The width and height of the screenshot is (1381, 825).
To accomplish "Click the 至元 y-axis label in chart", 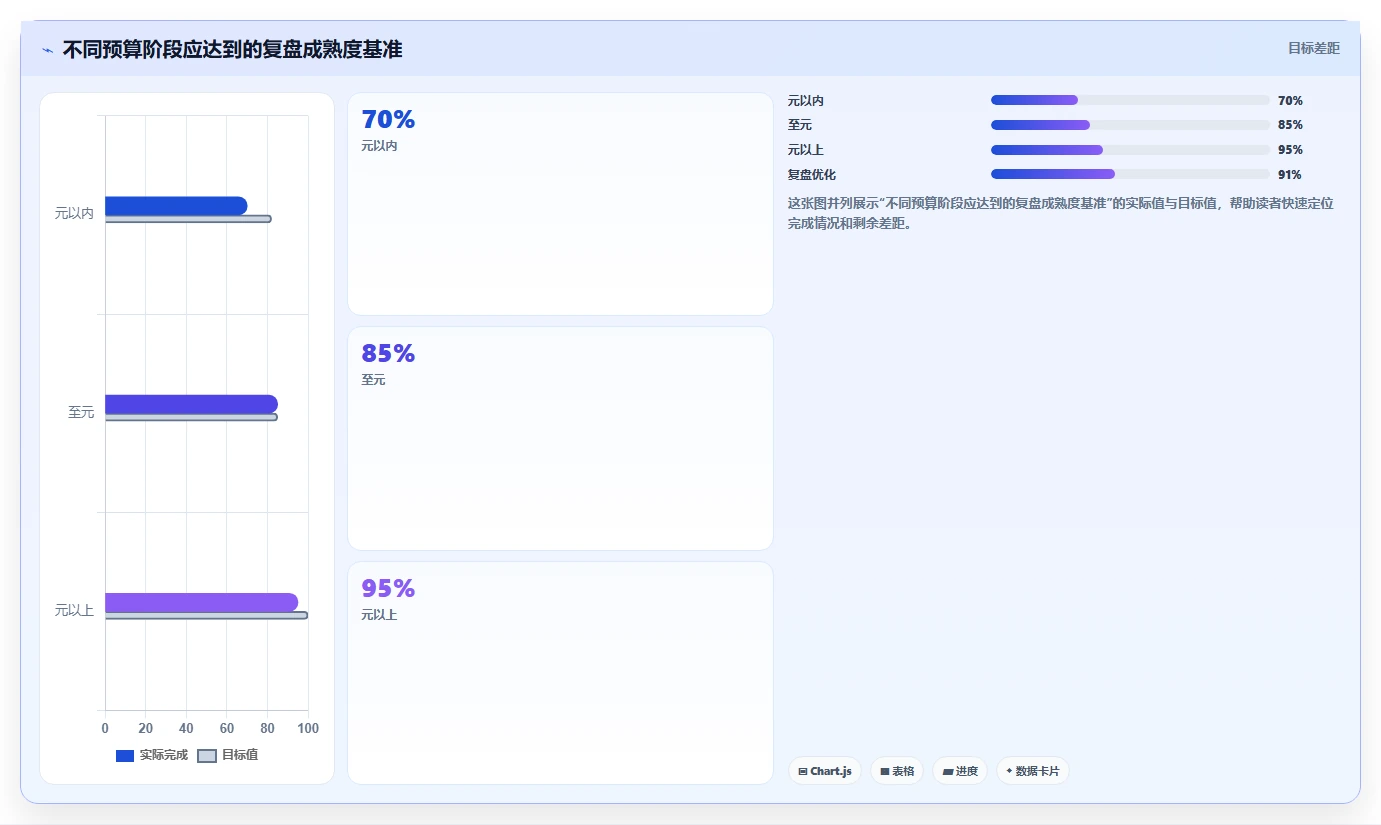I will point(81,412).
